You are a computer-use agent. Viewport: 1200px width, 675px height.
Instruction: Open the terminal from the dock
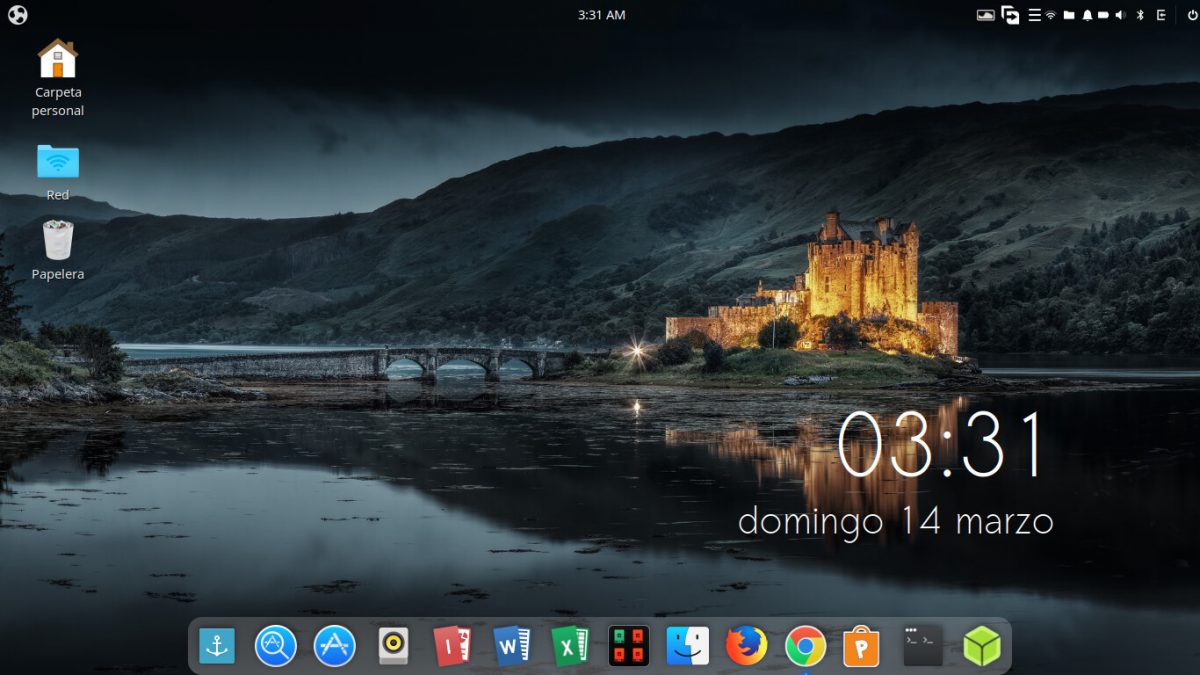pos(922,647)
